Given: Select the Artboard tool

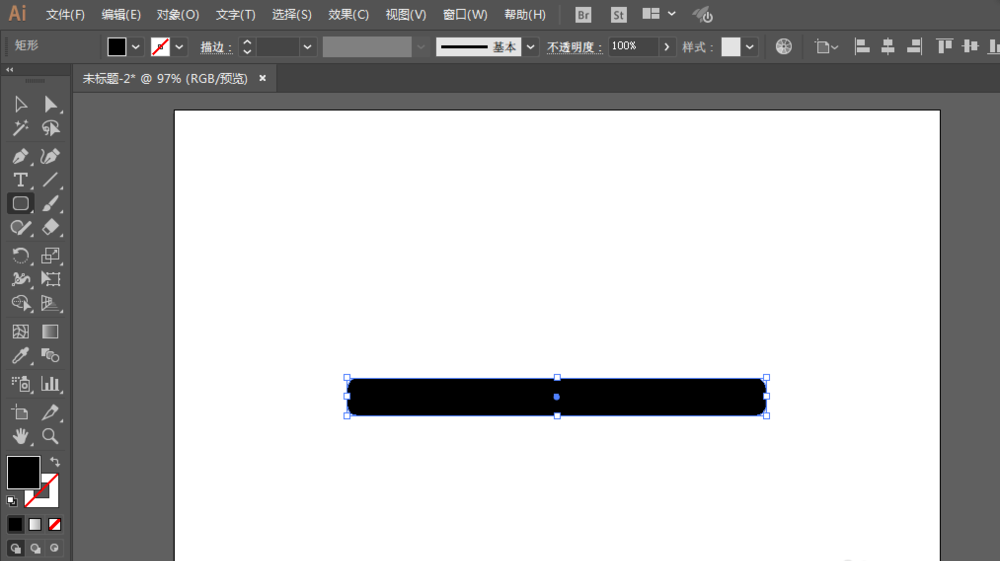Looking at the screenshot, I should point(20,412).
